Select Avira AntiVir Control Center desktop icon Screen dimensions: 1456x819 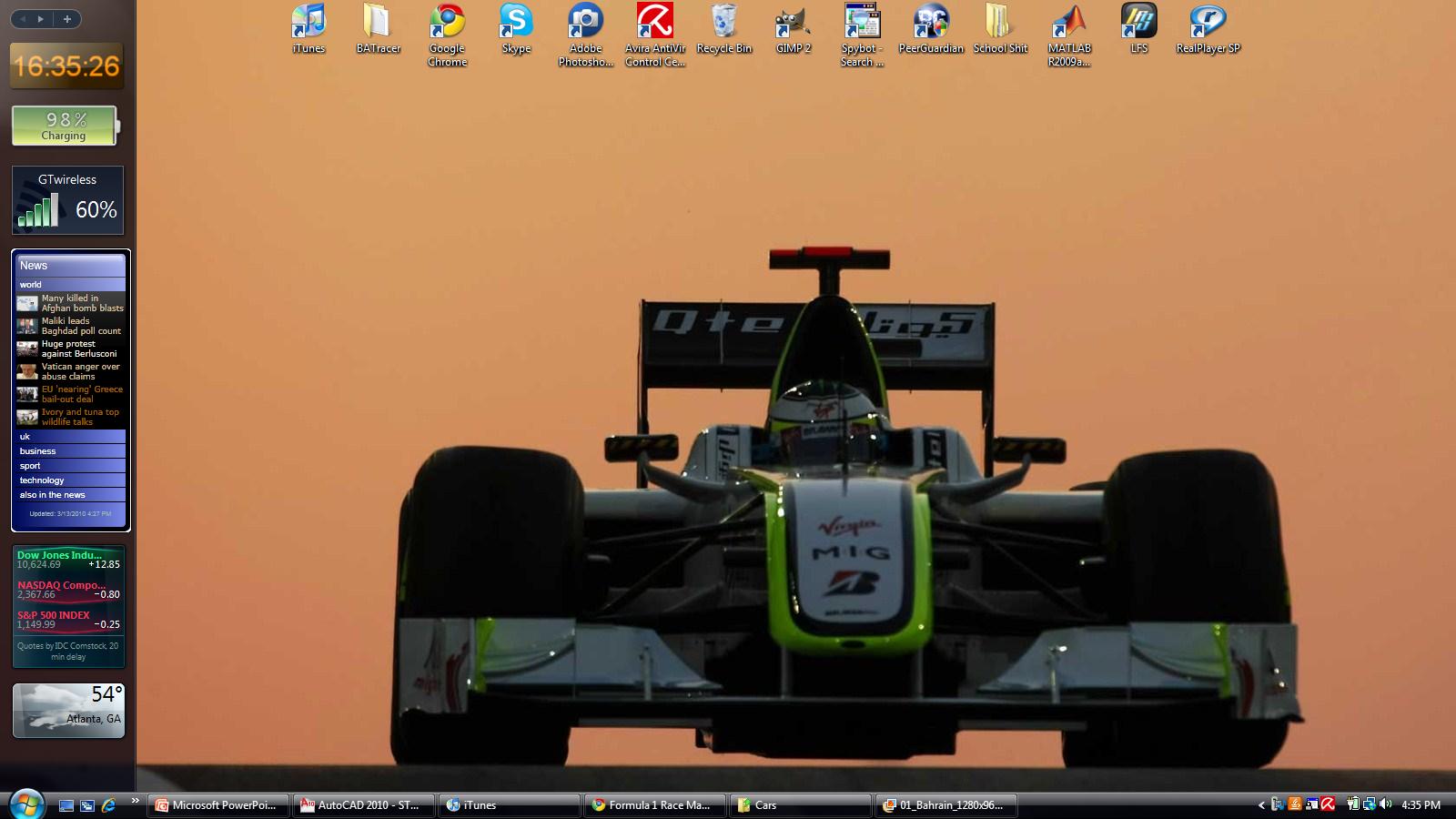click(655, 35)
